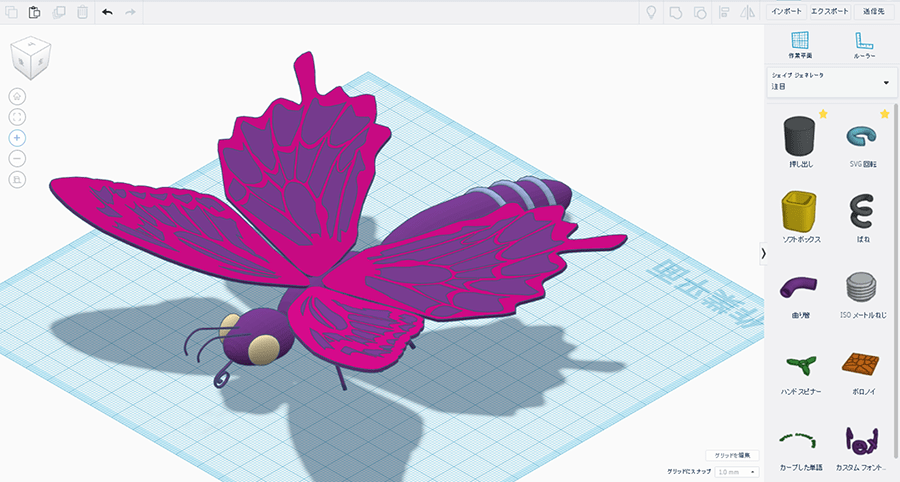The image size is (900, 482).
Task: Select the SVG 回転 shape
Action: (862, 143)
